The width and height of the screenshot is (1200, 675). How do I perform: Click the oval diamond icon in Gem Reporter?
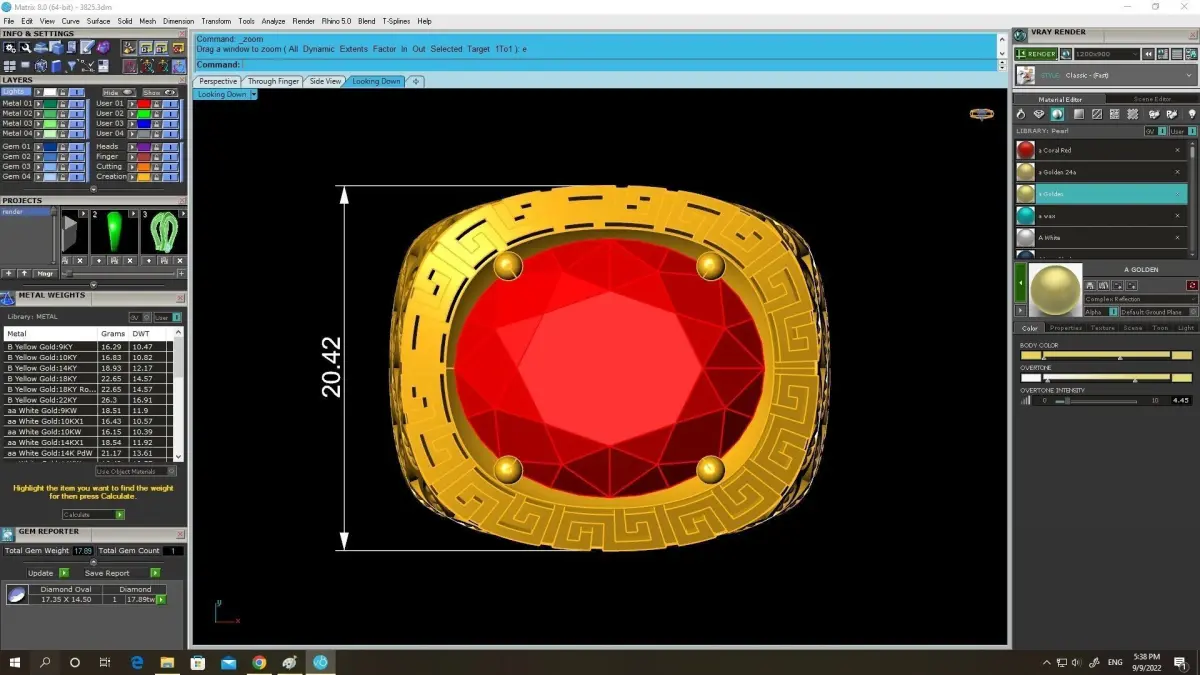point(17,595)
